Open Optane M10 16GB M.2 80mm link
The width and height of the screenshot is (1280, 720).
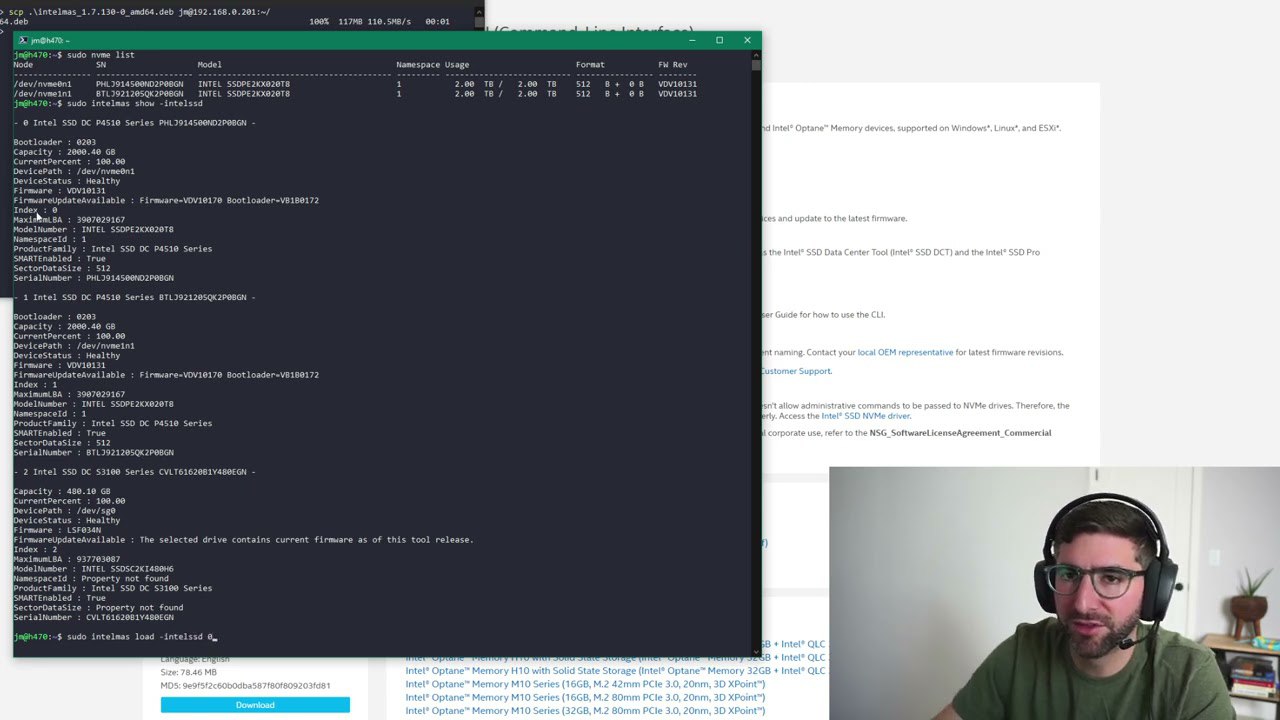585,697
